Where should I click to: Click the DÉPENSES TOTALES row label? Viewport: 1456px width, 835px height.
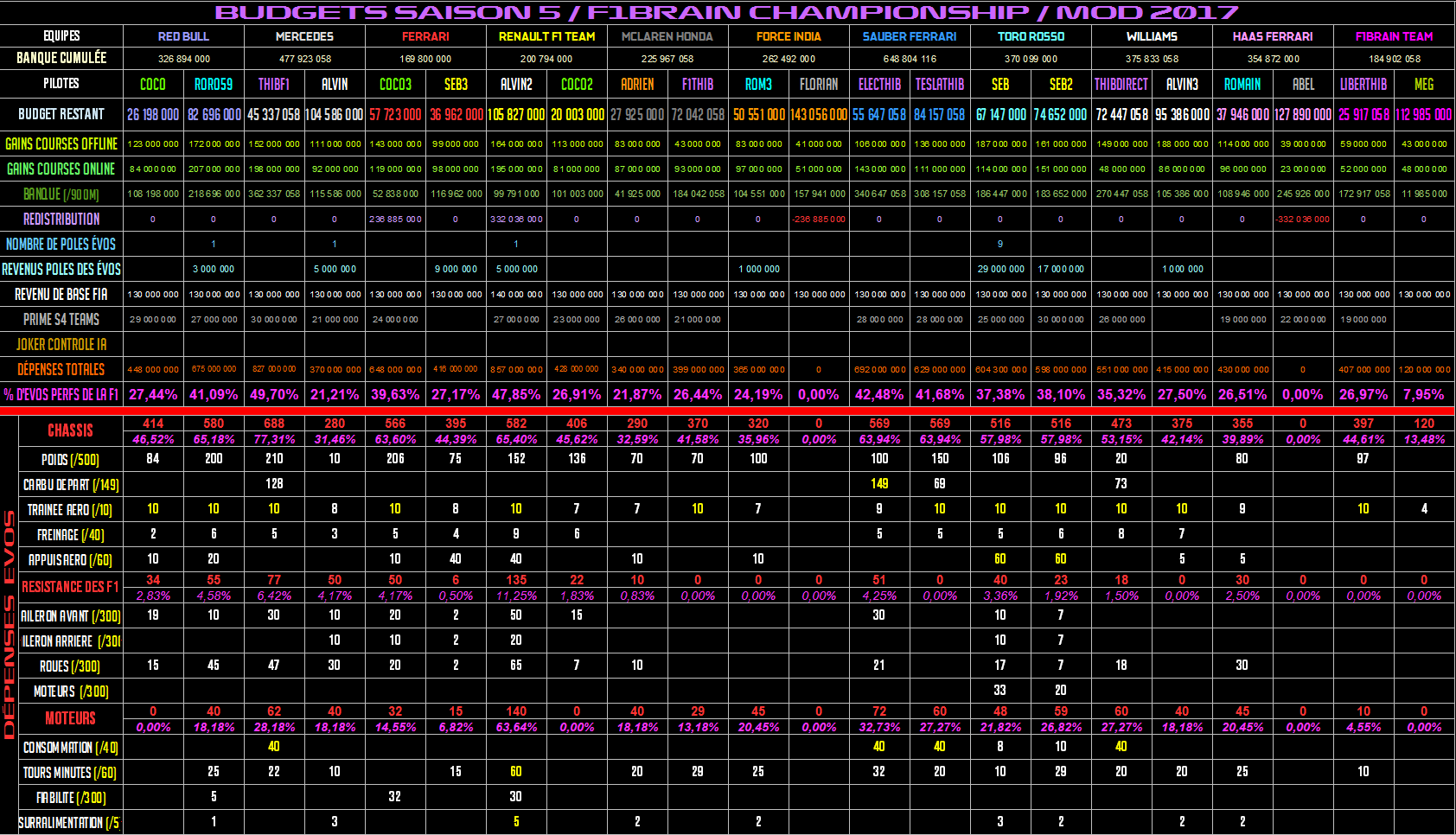pyautogui.click(x=61, y=369)
